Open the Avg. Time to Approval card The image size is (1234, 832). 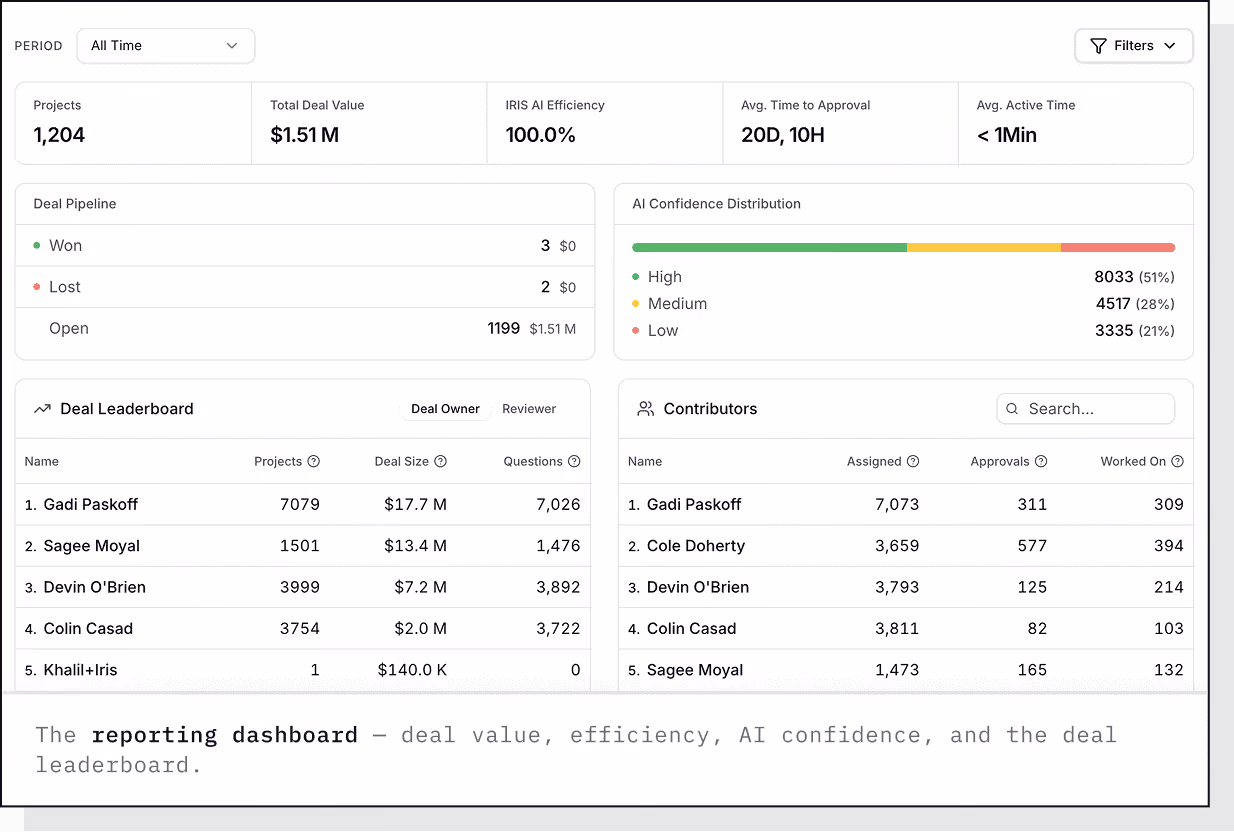point(841,123)
